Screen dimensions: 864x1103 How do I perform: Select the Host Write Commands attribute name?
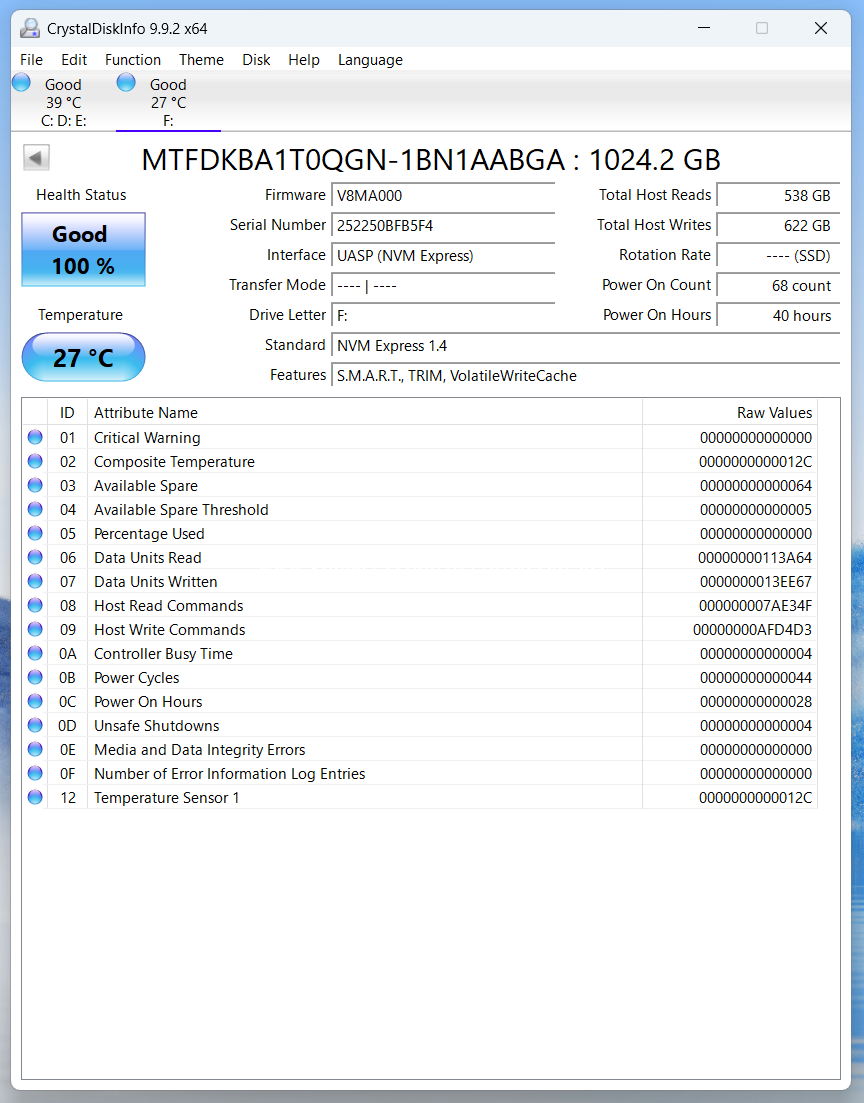(x=170, y=630)
